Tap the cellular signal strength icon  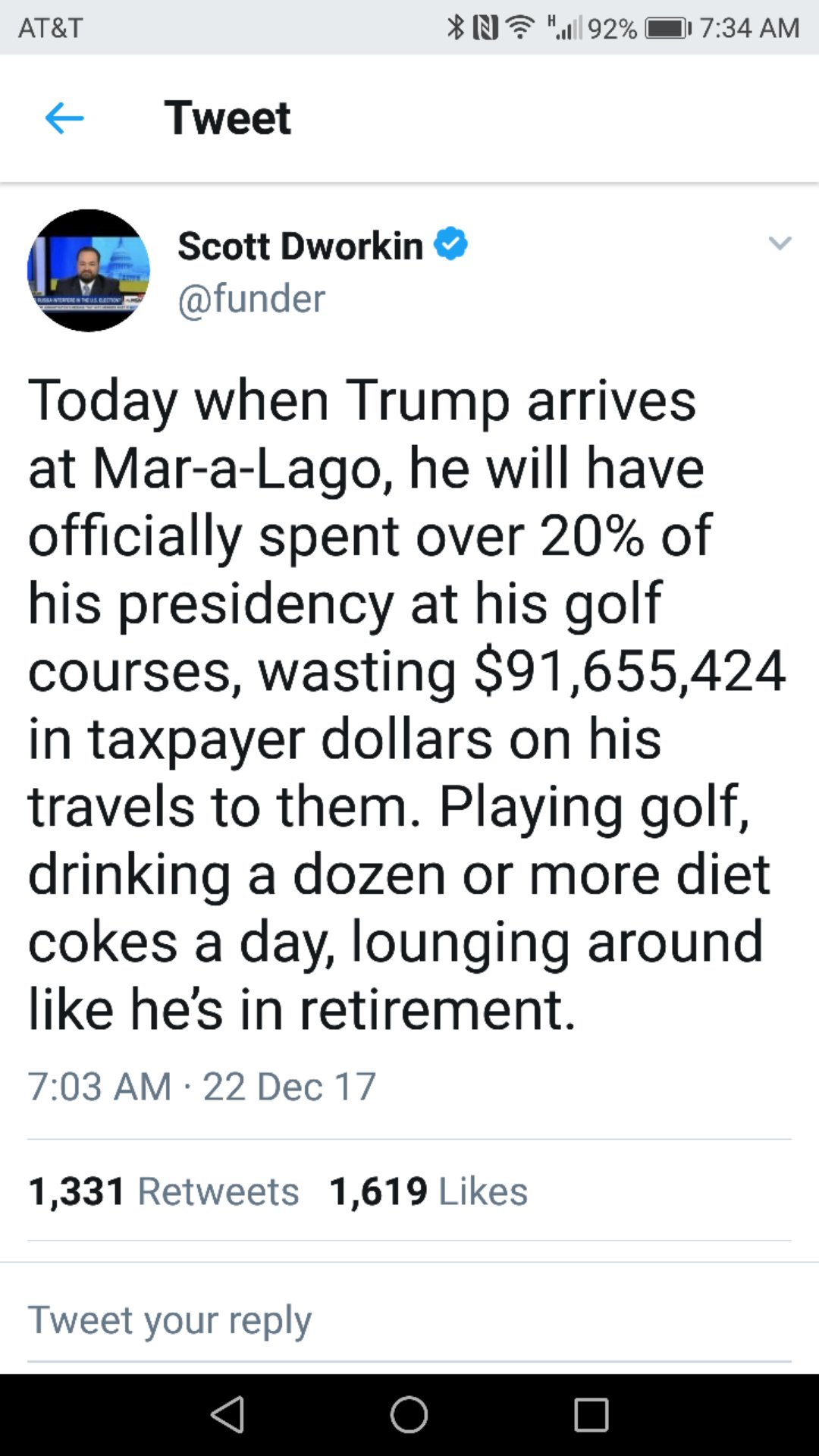point(565,28)
